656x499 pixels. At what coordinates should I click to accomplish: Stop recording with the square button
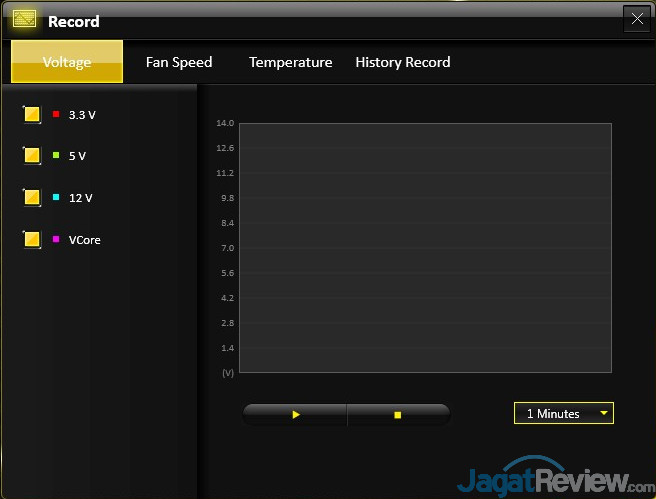(x=398, y=415)
